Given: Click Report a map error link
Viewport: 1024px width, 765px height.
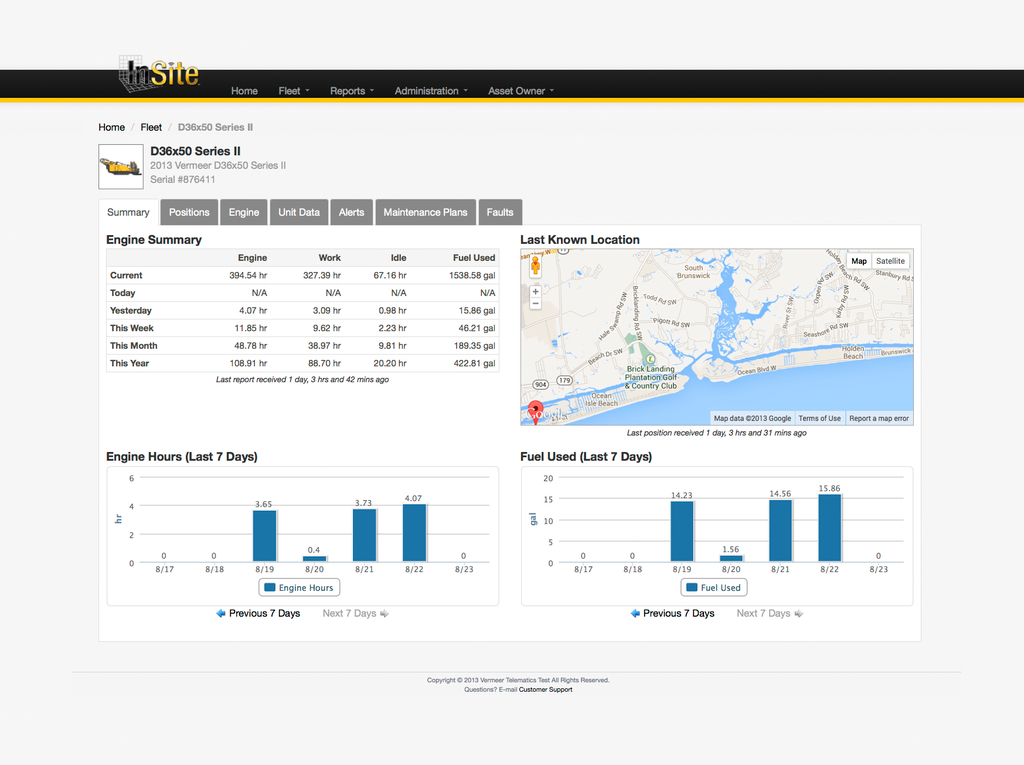Looking at the screenshot, I should tap(879, 418).
